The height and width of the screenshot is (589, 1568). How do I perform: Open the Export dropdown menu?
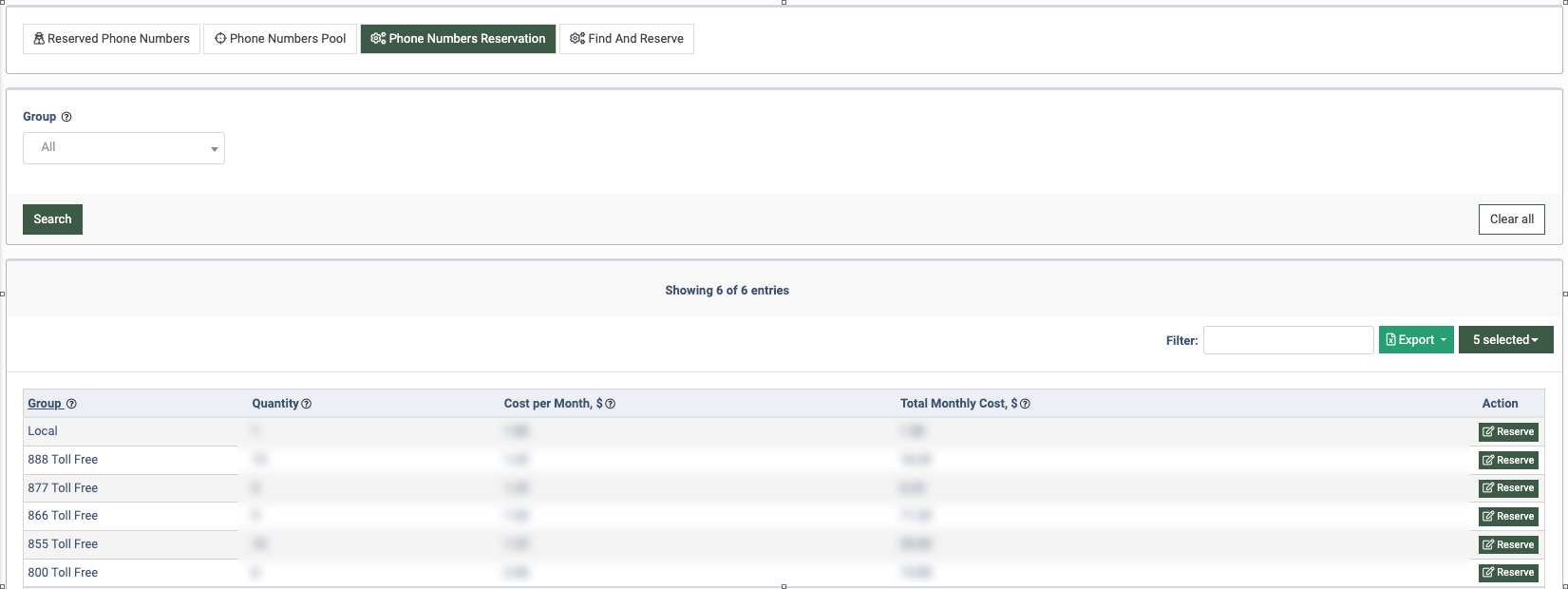click(x=1415, y=340)
